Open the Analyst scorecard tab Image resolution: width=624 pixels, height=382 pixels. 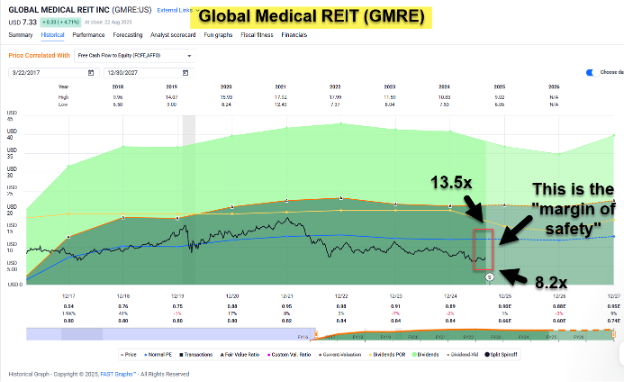173,35
